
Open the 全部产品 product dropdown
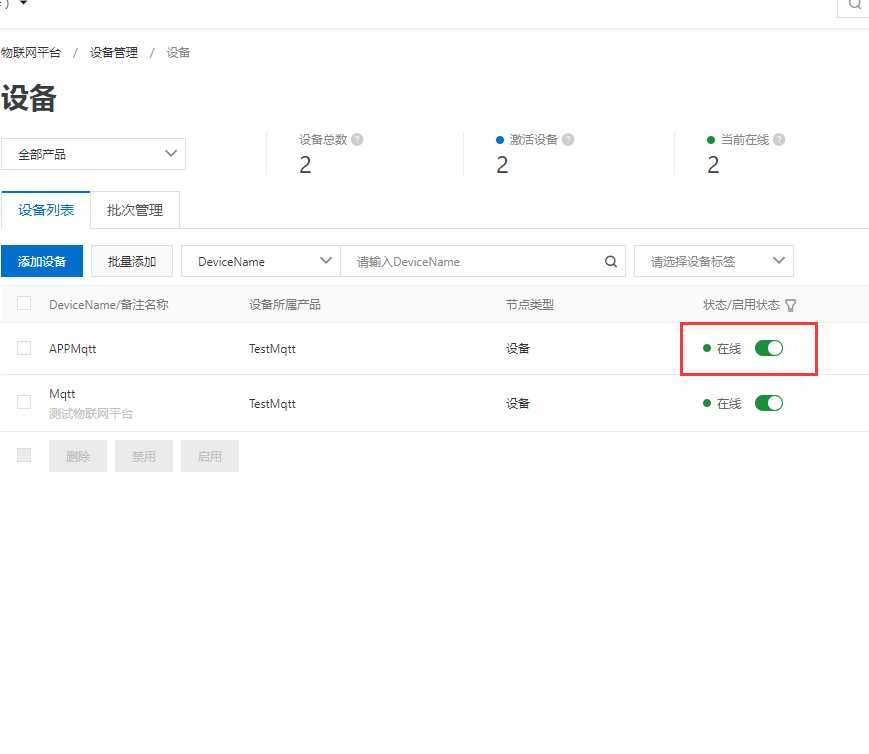coord(93,154)
